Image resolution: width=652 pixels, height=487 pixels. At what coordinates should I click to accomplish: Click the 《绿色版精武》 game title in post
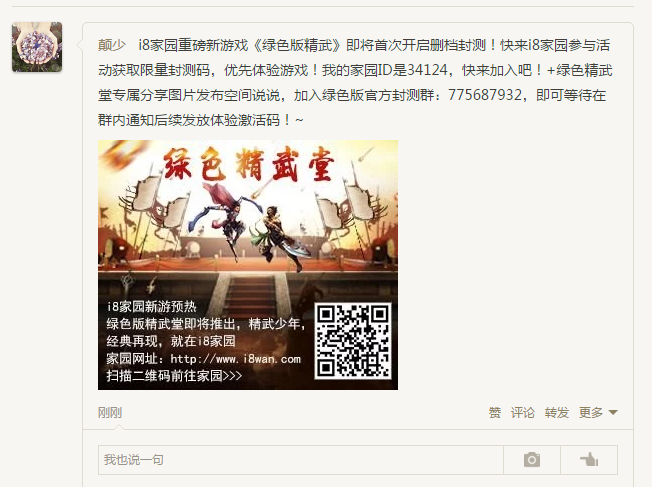pyautogui.click(x=297, y=45)
